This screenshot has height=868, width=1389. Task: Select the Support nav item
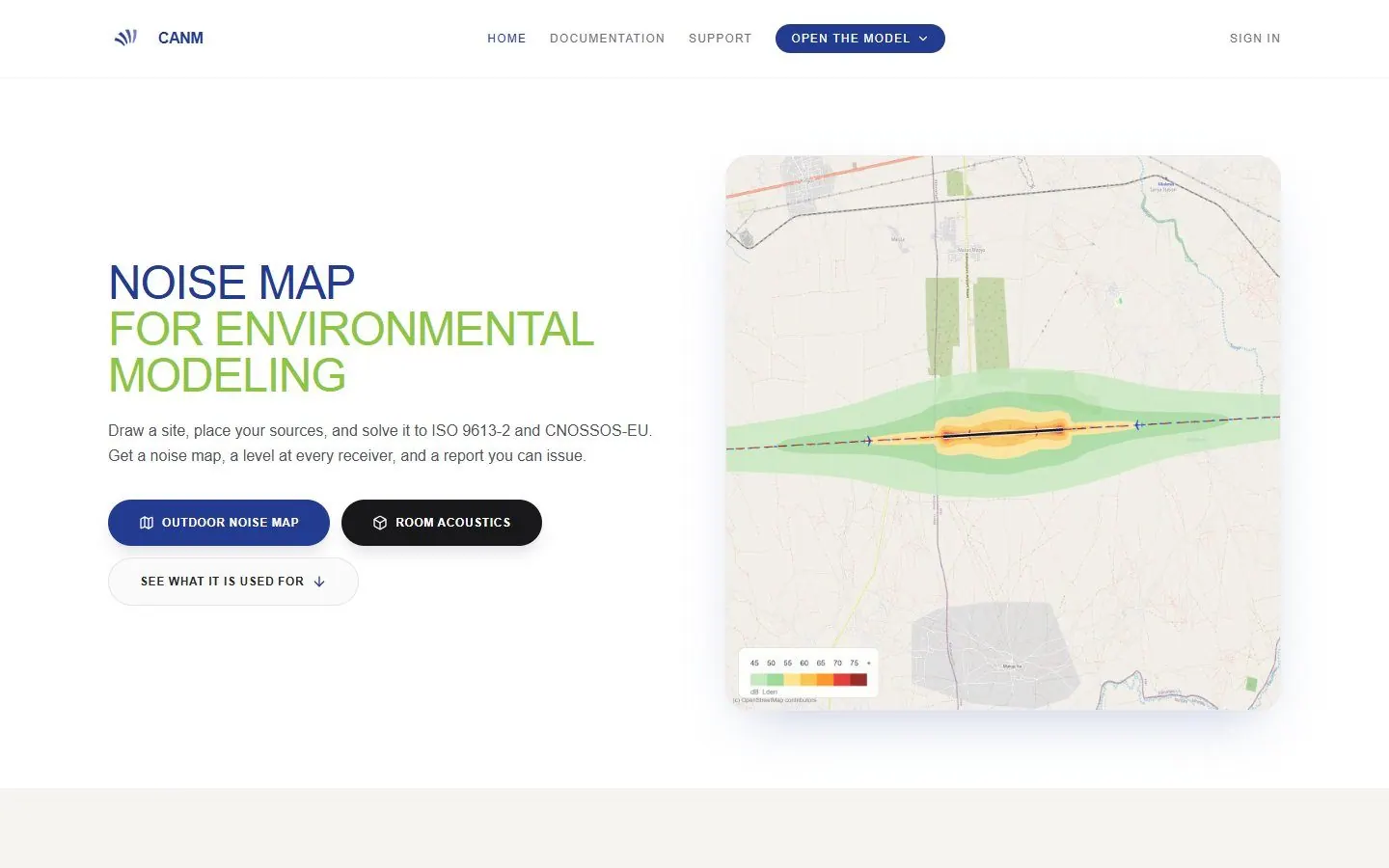point(720,39)
